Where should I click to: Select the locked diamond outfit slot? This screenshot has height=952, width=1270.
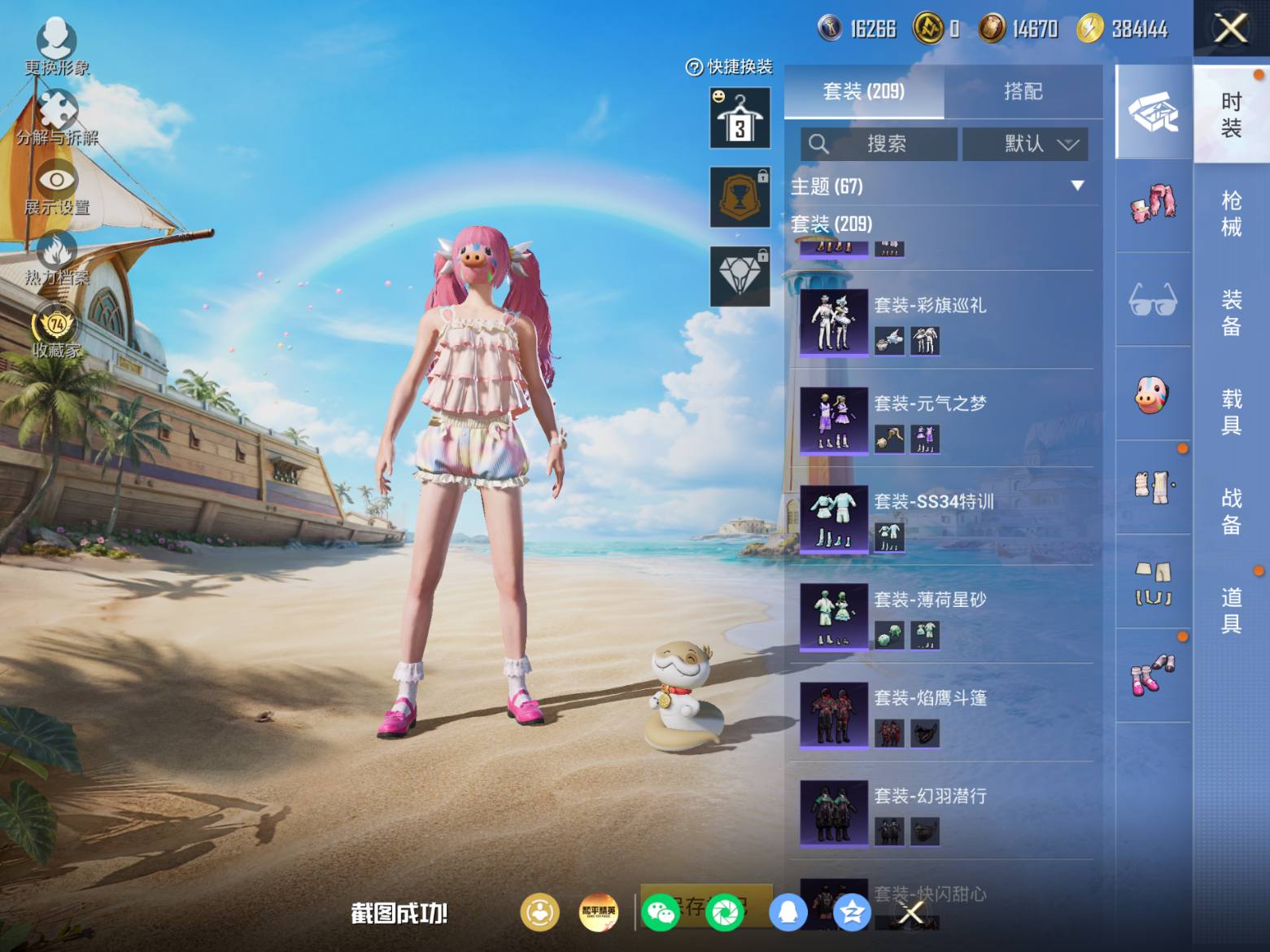(740, 276)
